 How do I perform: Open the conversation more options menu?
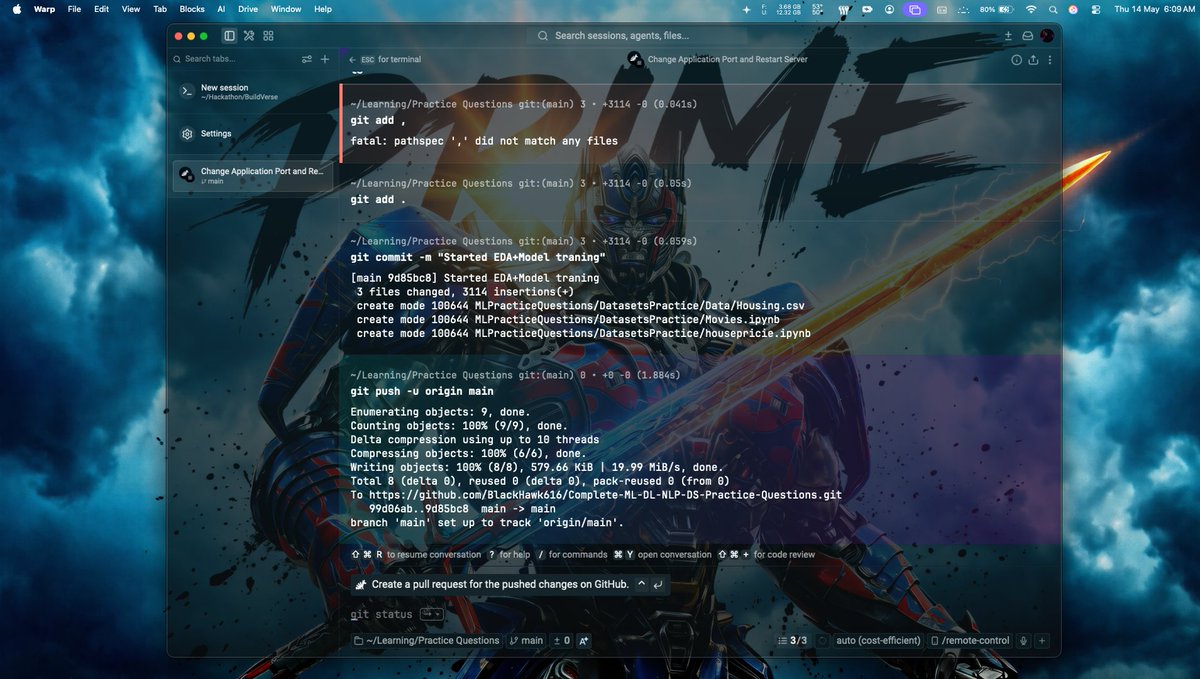pyautogui.click(x=1049, y=59)
